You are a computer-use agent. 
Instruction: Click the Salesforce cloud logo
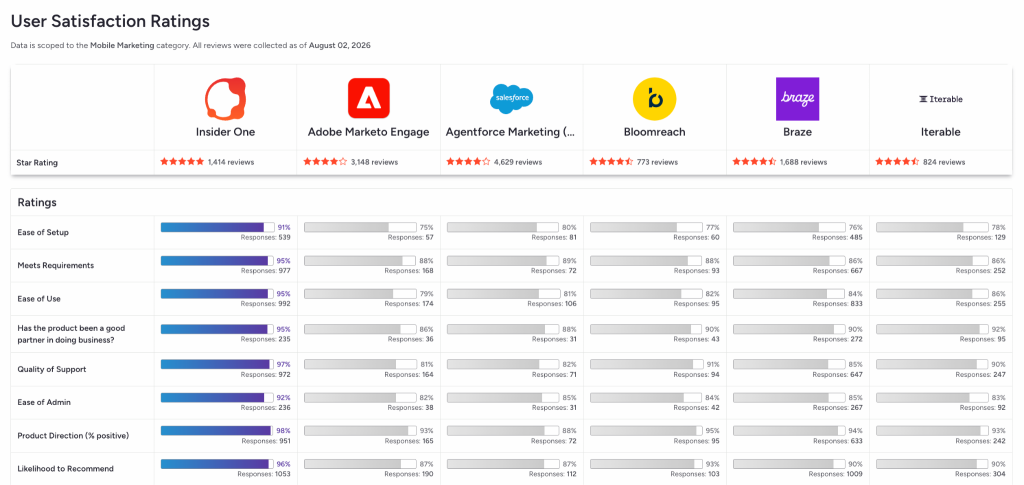511,99
